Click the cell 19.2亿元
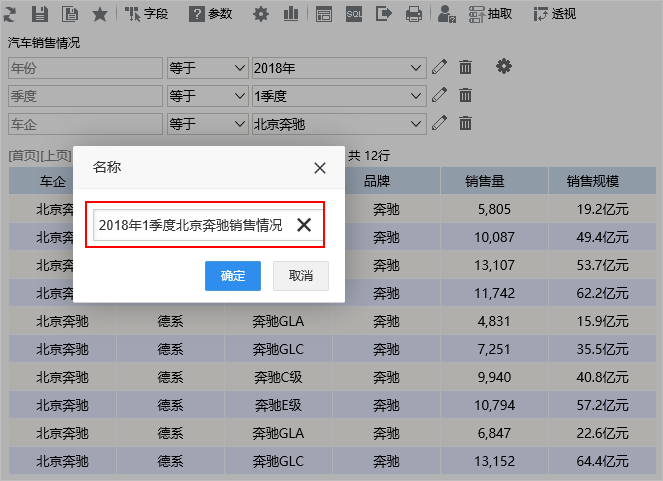663x481 pixels. coord(603,209)
